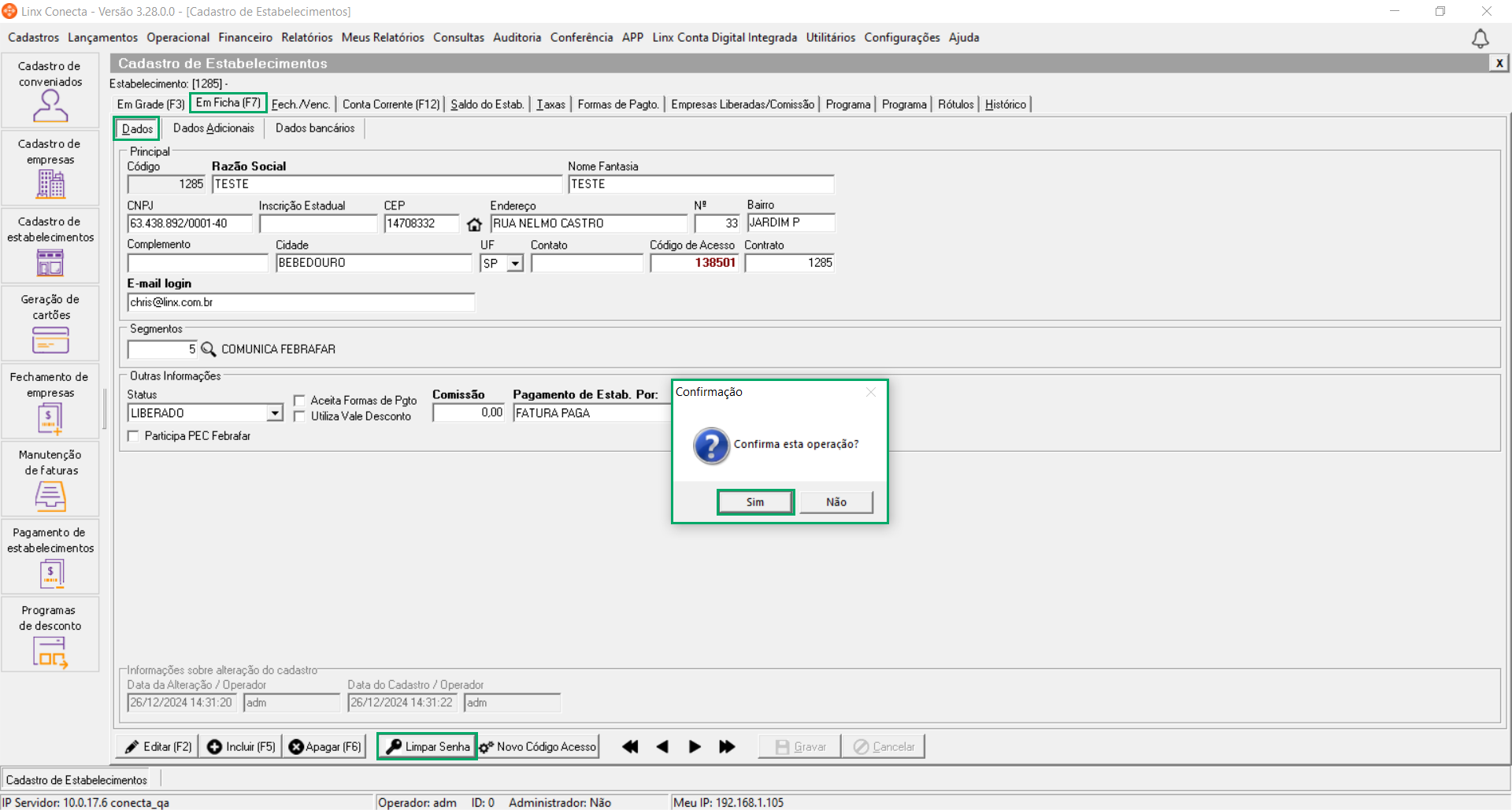Image resolution: width=1512 pixels, height=810 pixels.
Task: Go to first record arrow
Action: 630,746
